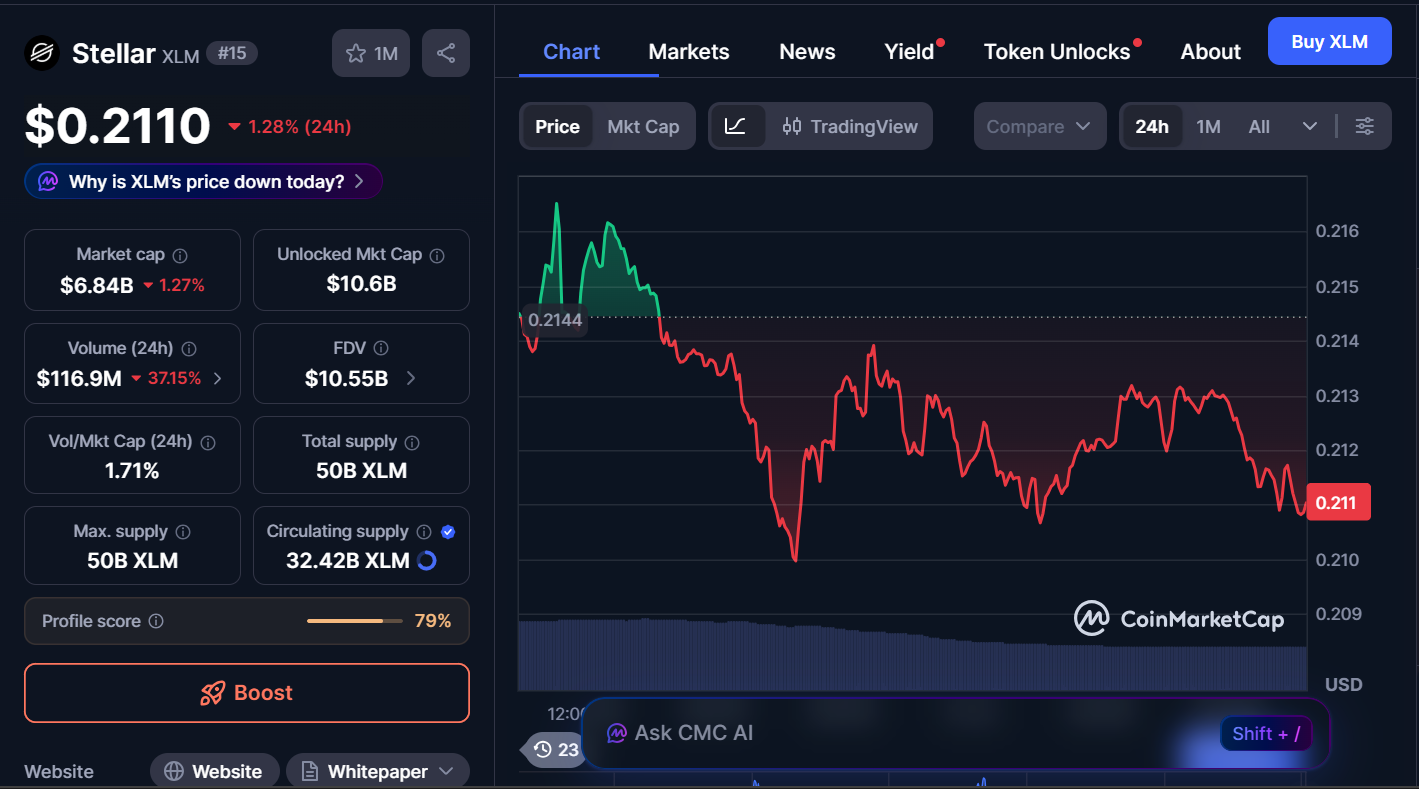Open the extra time range chevron dropdown
The image size is (1419, 789).
pos(1310,126)
